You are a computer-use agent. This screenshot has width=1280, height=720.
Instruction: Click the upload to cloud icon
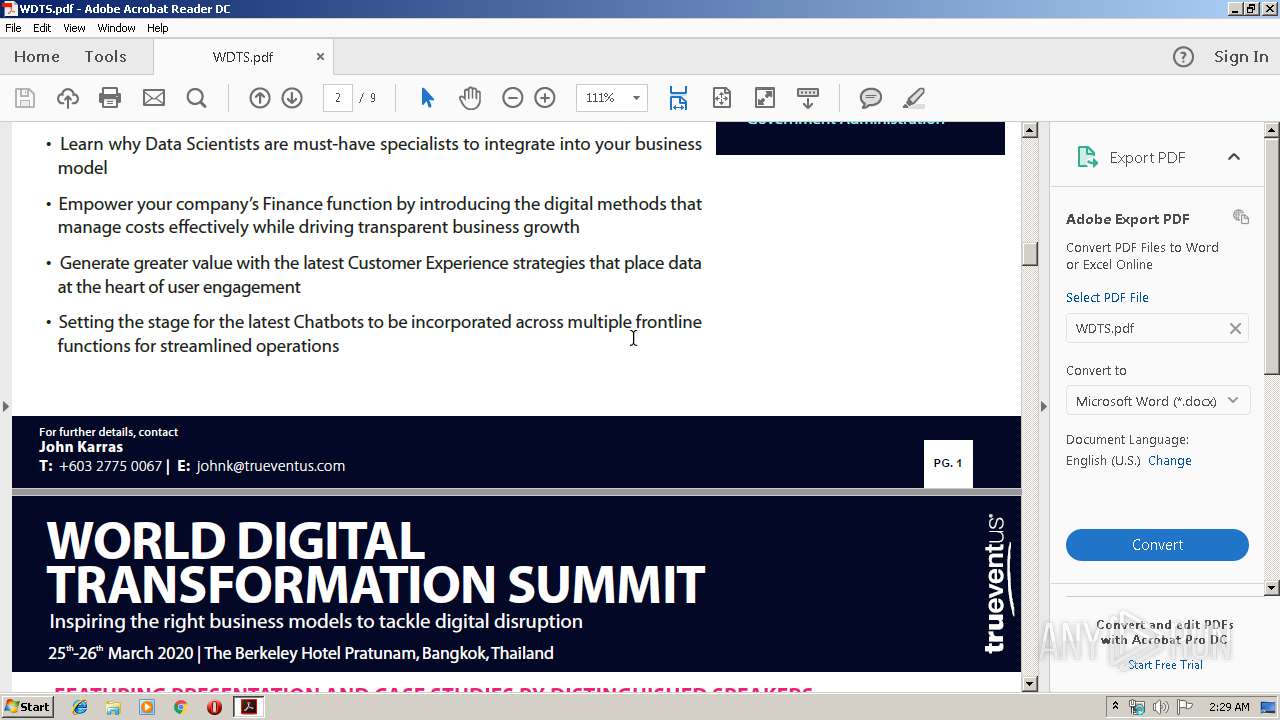click(67, 98)
